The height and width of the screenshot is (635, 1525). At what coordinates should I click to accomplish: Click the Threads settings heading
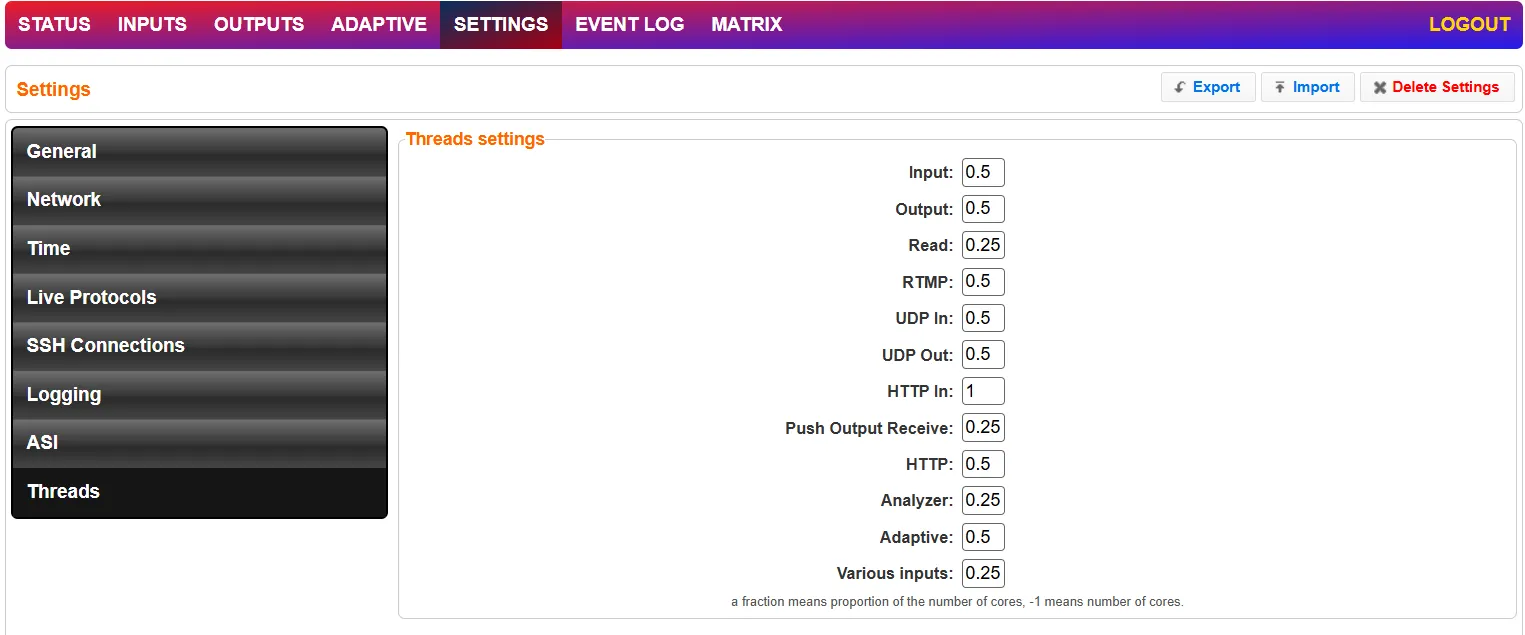(475, 139)
